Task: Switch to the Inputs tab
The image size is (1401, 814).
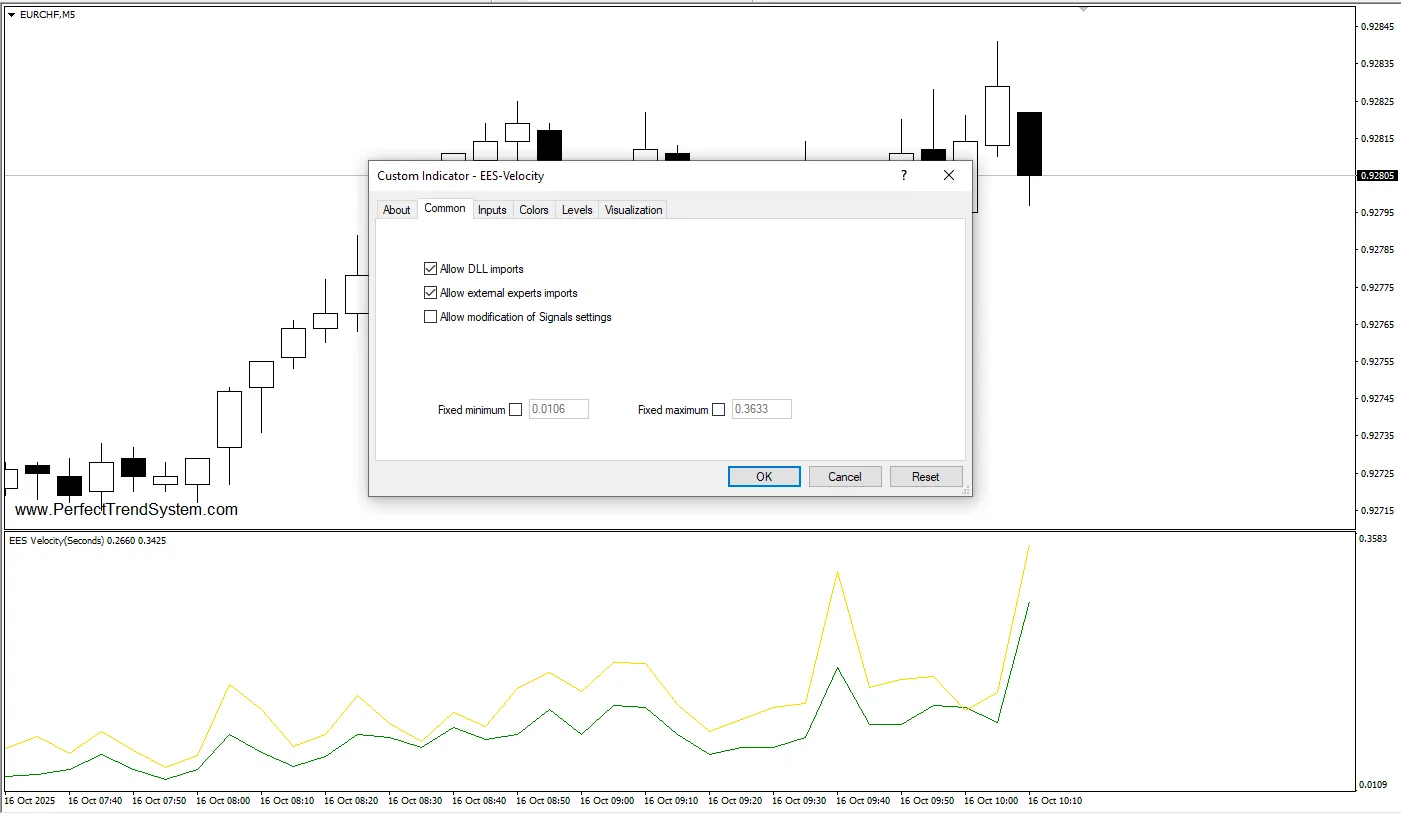Action: coord(492,210)
